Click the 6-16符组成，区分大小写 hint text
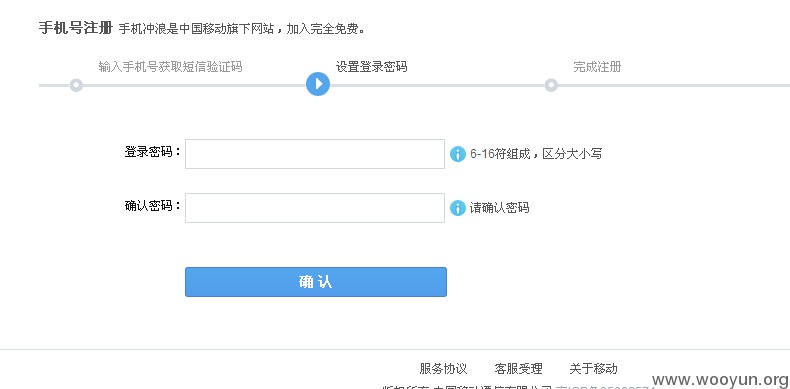The image size is (790, 389). (x=536, y=154)
